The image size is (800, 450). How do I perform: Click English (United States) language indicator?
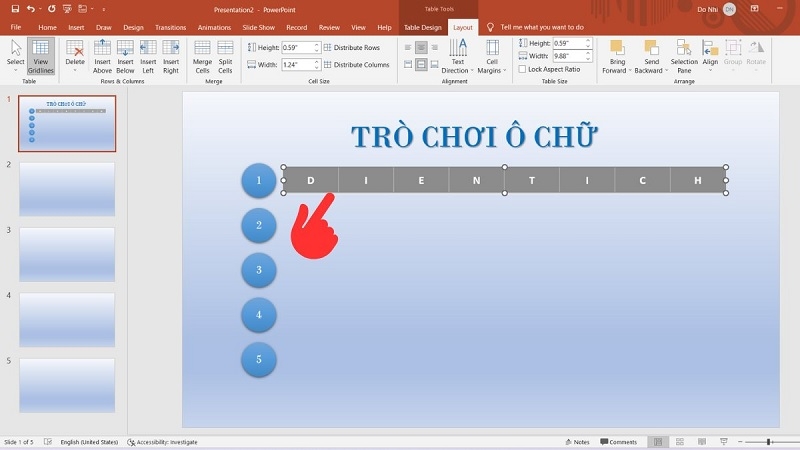tap(89, 442)
